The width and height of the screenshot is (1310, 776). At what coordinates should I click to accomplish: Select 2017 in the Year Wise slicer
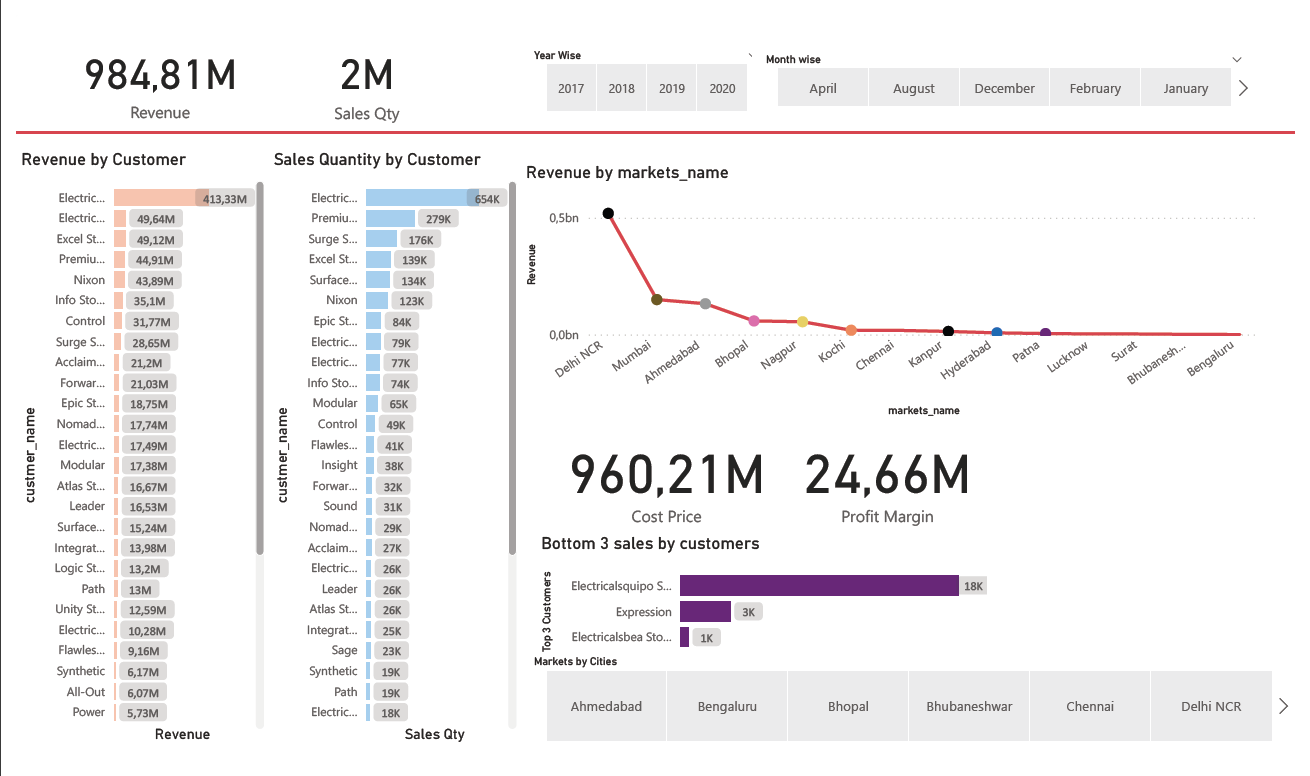pyautogui.click(x=571, y=87)
